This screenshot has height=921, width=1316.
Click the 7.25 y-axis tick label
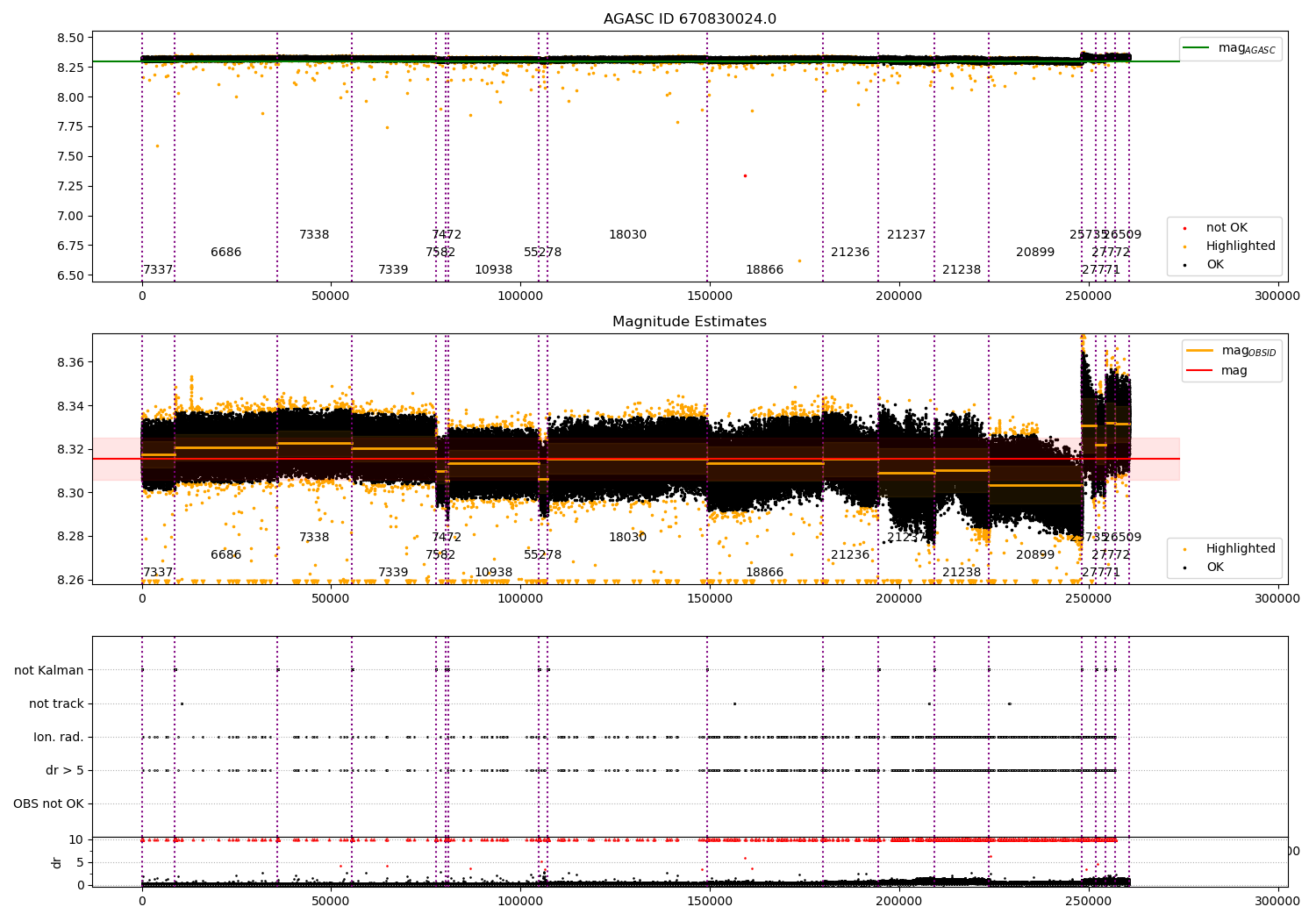[x=71, y=186]
